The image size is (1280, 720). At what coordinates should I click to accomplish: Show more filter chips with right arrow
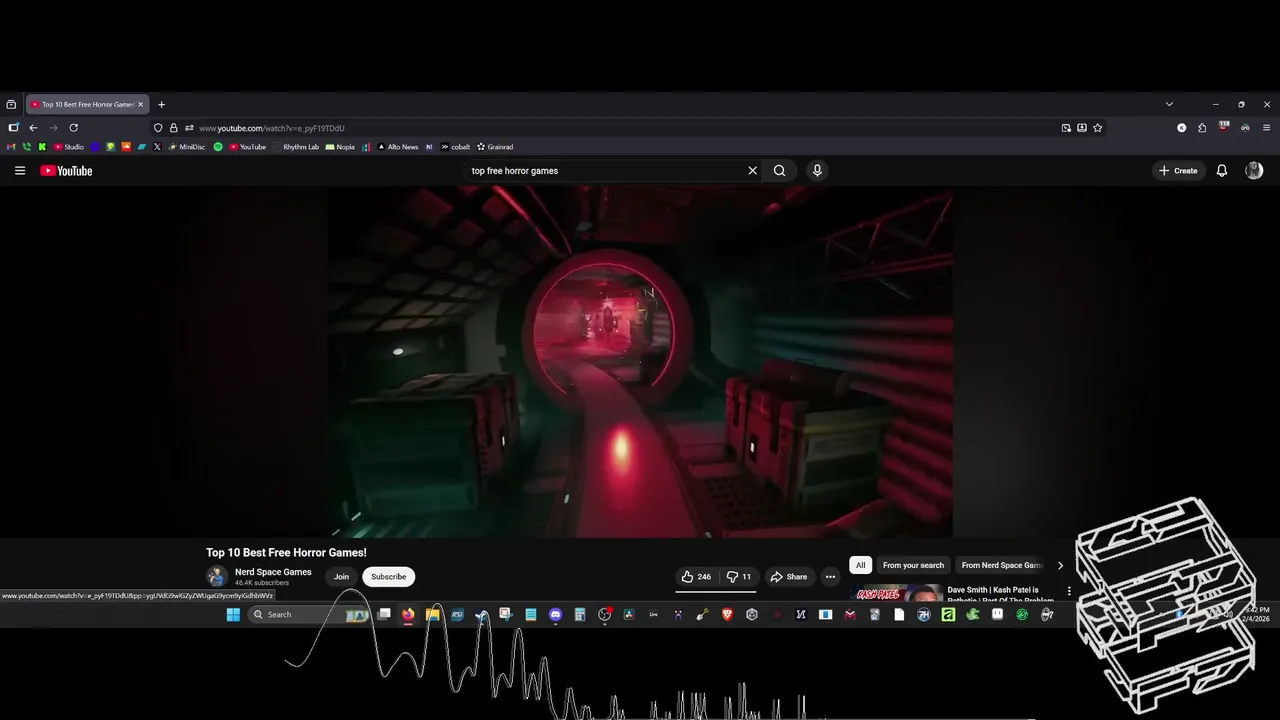tap(1061, 565)
